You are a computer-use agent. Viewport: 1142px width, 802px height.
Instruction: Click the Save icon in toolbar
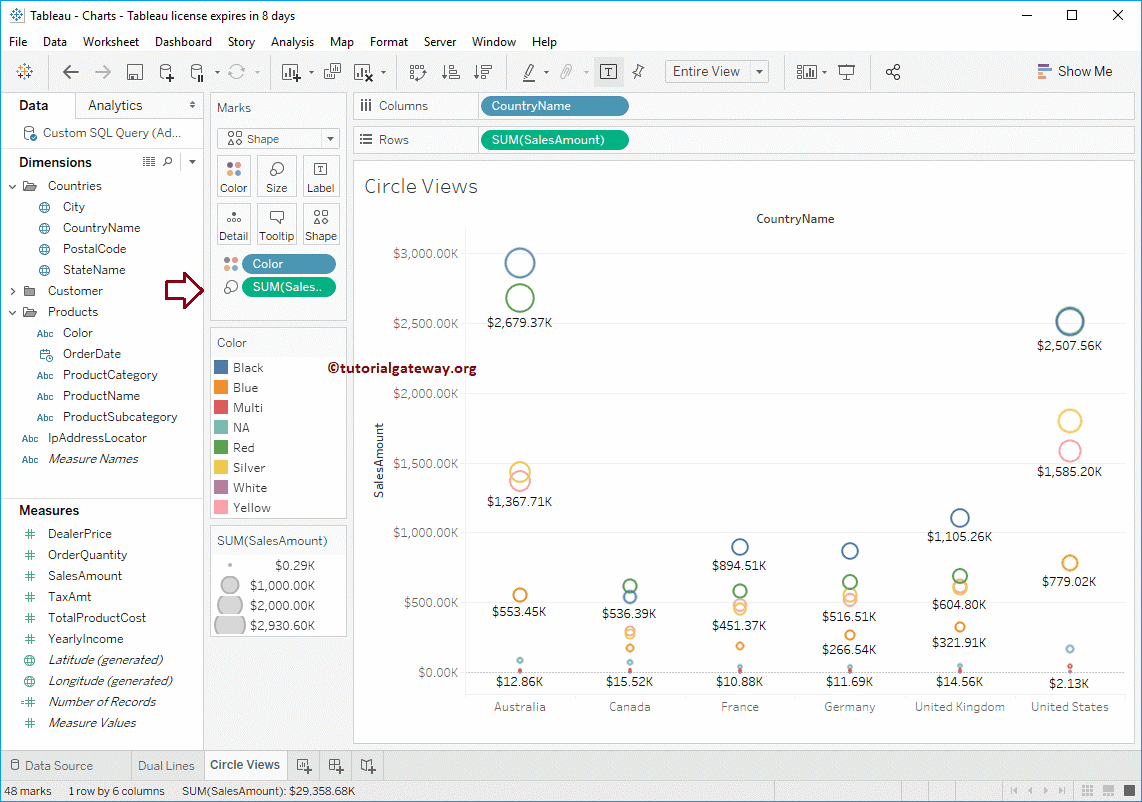(135, 71)
